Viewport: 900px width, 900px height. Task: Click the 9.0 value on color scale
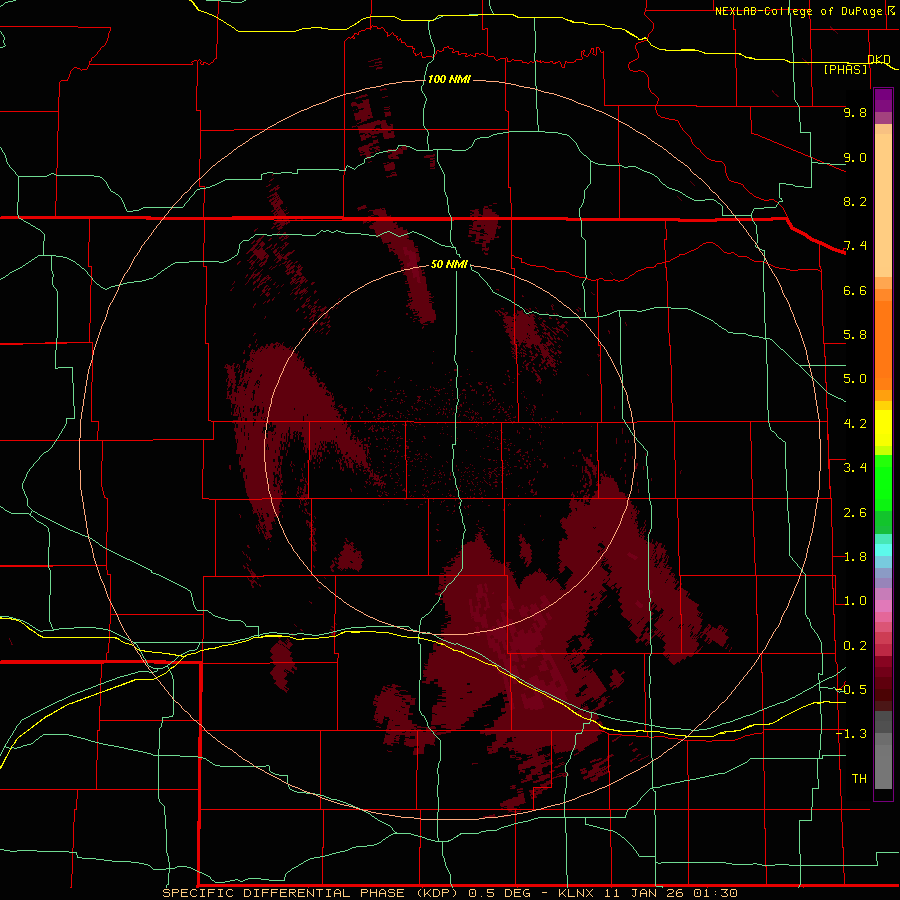coord(855,157)
